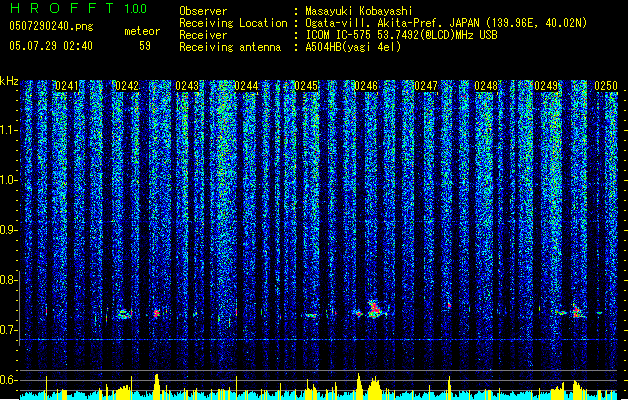Click the large red meteor echo after 0246
This screenshot has height=400, width=629.
click(374, 309)
